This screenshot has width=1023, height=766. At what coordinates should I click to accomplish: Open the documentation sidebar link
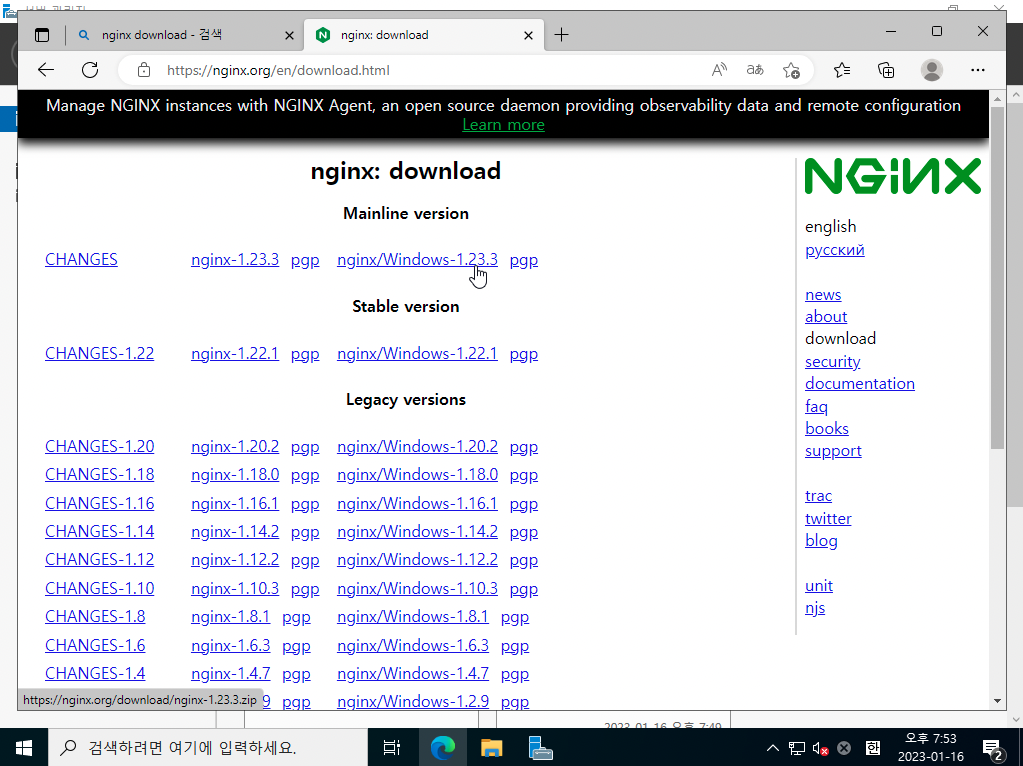click(860, 384)
